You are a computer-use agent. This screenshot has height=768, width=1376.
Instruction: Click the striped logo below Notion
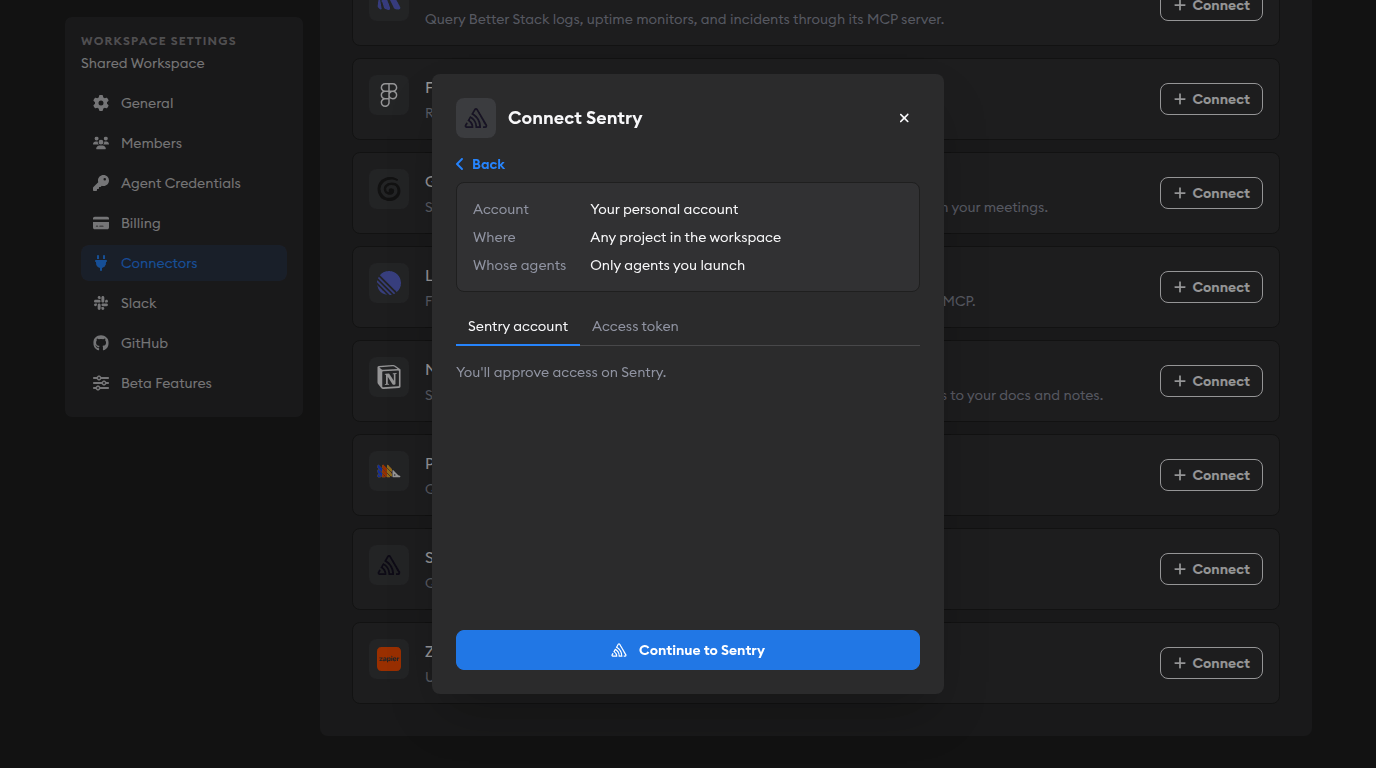coord(389,471)
